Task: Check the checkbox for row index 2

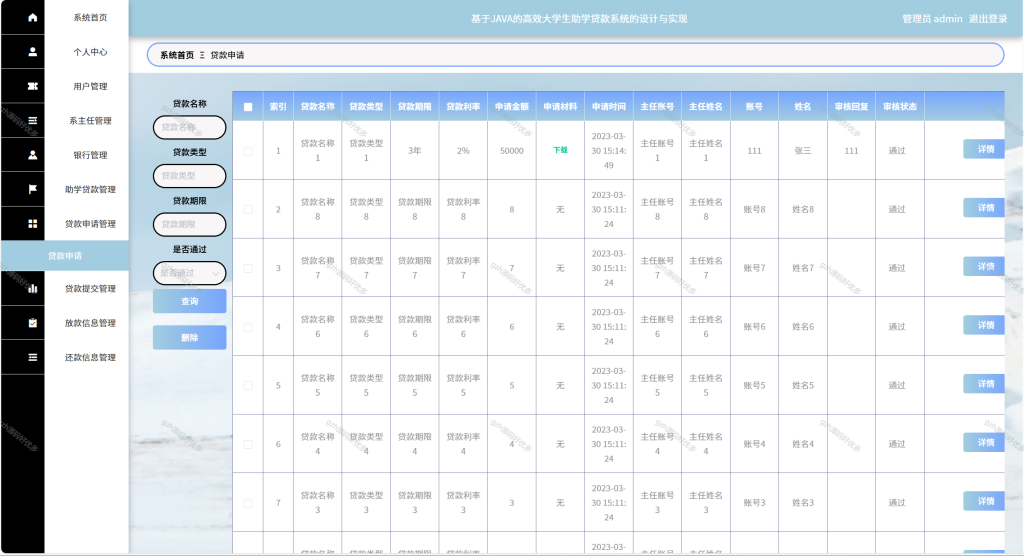Action: point(248,210)
